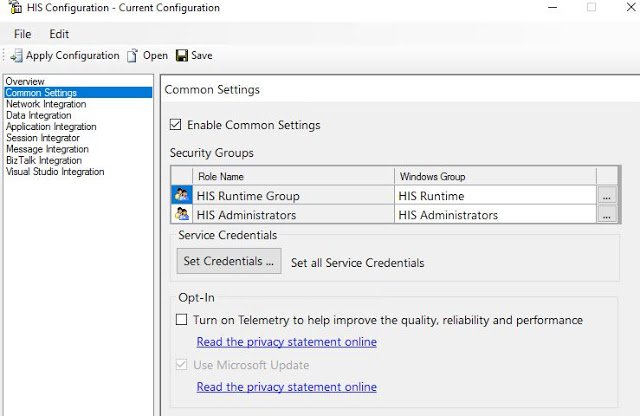Click the HIS Administrators Windows group cell

(495, 215)
